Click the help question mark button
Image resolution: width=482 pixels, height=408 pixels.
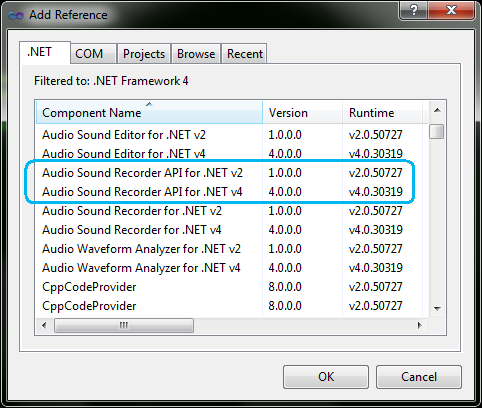(413, 11)
